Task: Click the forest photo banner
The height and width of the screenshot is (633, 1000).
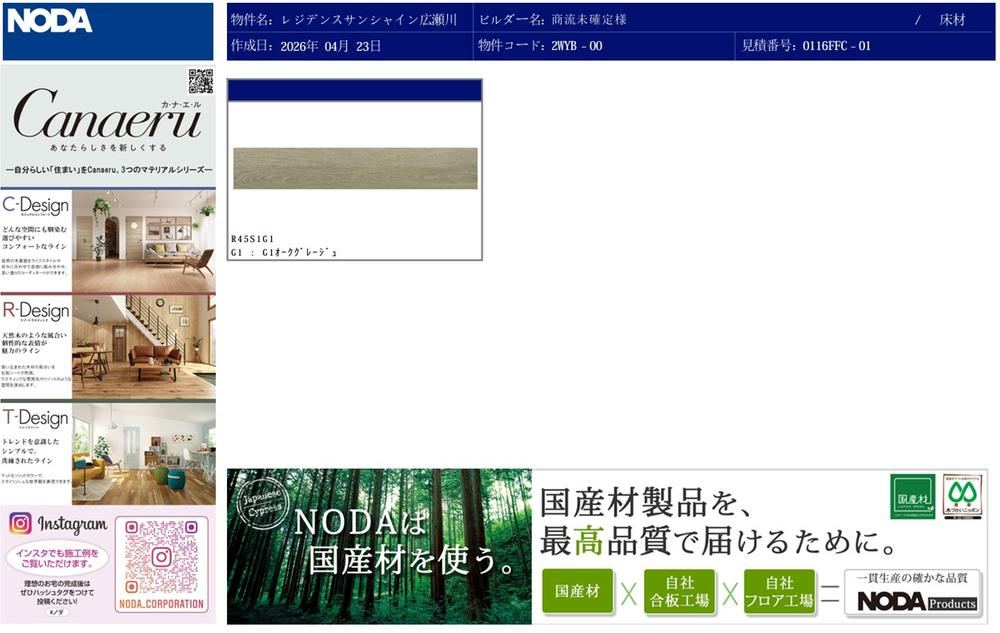Action: click(x=379, y=546)
